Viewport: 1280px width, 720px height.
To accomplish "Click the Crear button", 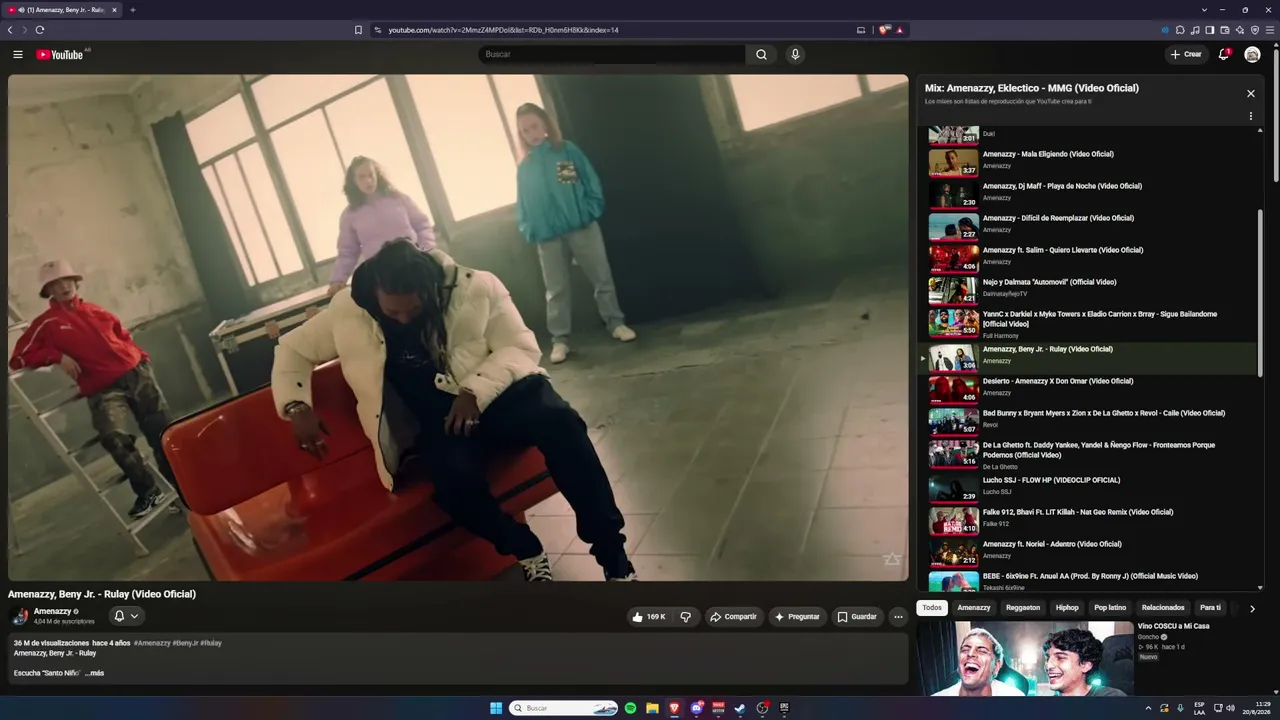I will (x=1187, y=54).
